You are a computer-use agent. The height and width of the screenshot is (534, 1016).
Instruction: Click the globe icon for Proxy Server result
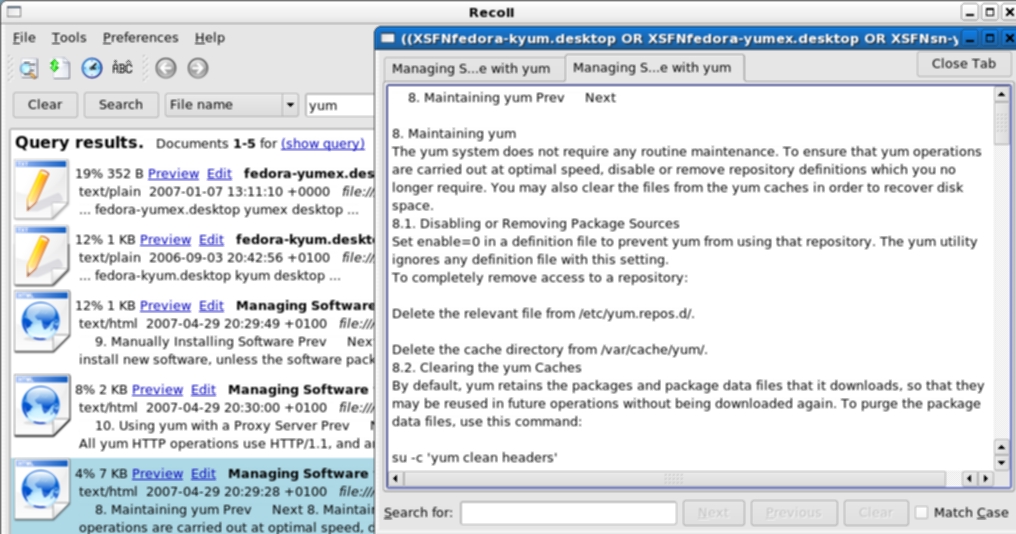41,405
